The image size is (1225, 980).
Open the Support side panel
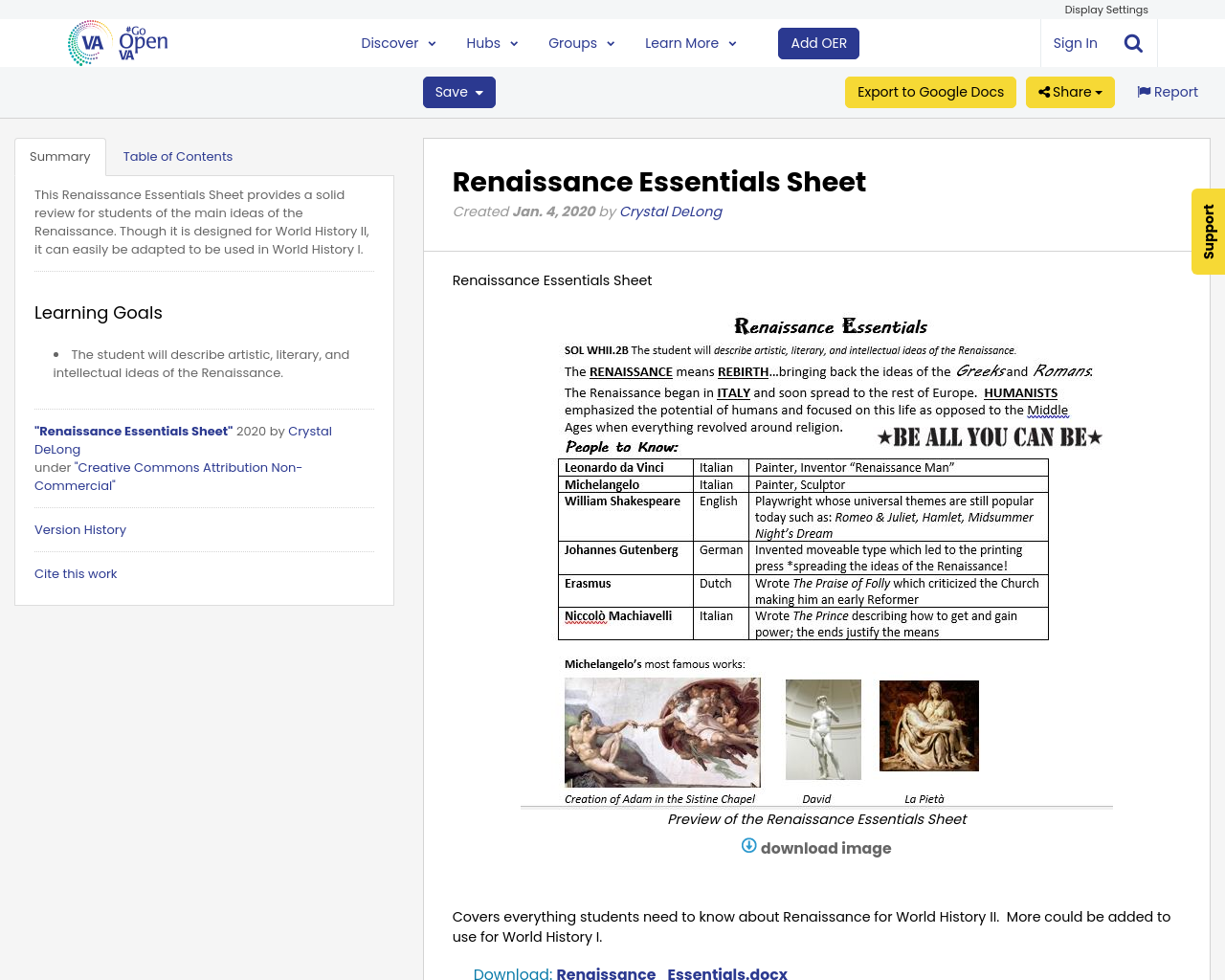click(1207, 232)
